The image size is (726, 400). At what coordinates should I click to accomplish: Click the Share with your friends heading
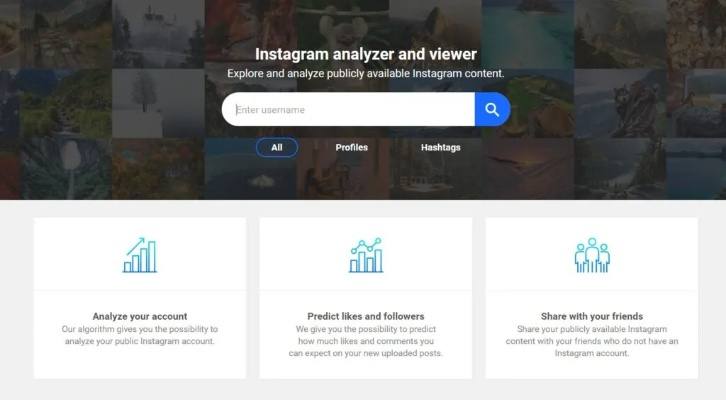(592, 316)
